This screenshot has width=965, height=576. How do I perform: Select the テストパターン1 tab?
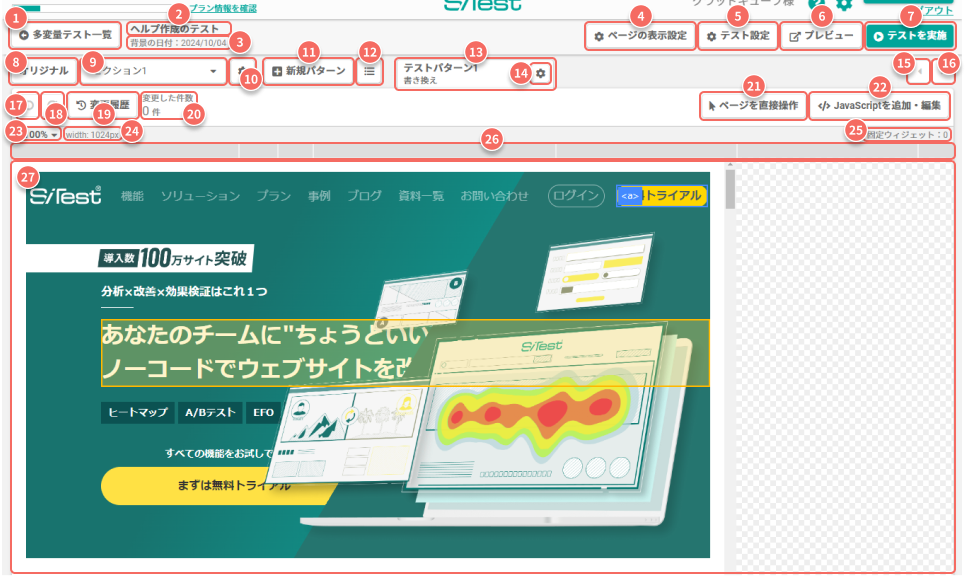coord(475,74)
